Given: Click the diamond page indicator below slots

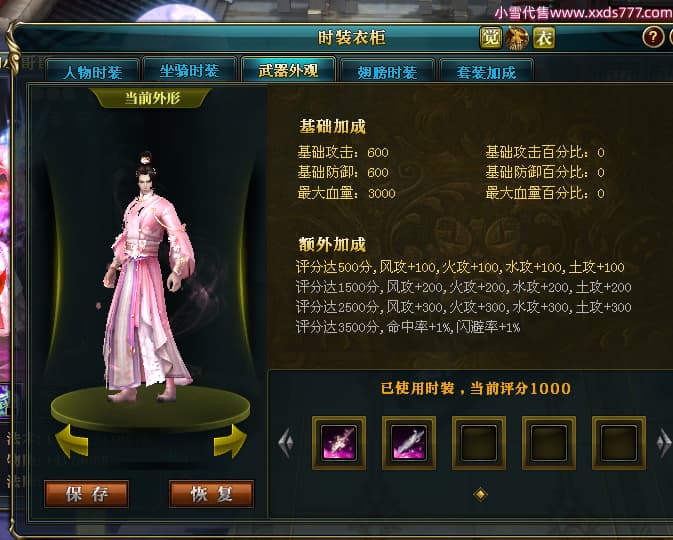Looking at the screenshot, I should 480,494.
